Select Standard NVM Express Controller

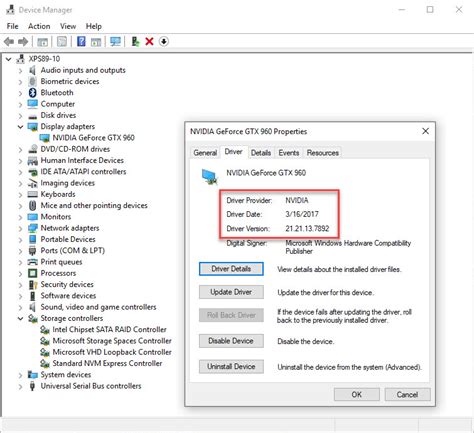(107, 363)
